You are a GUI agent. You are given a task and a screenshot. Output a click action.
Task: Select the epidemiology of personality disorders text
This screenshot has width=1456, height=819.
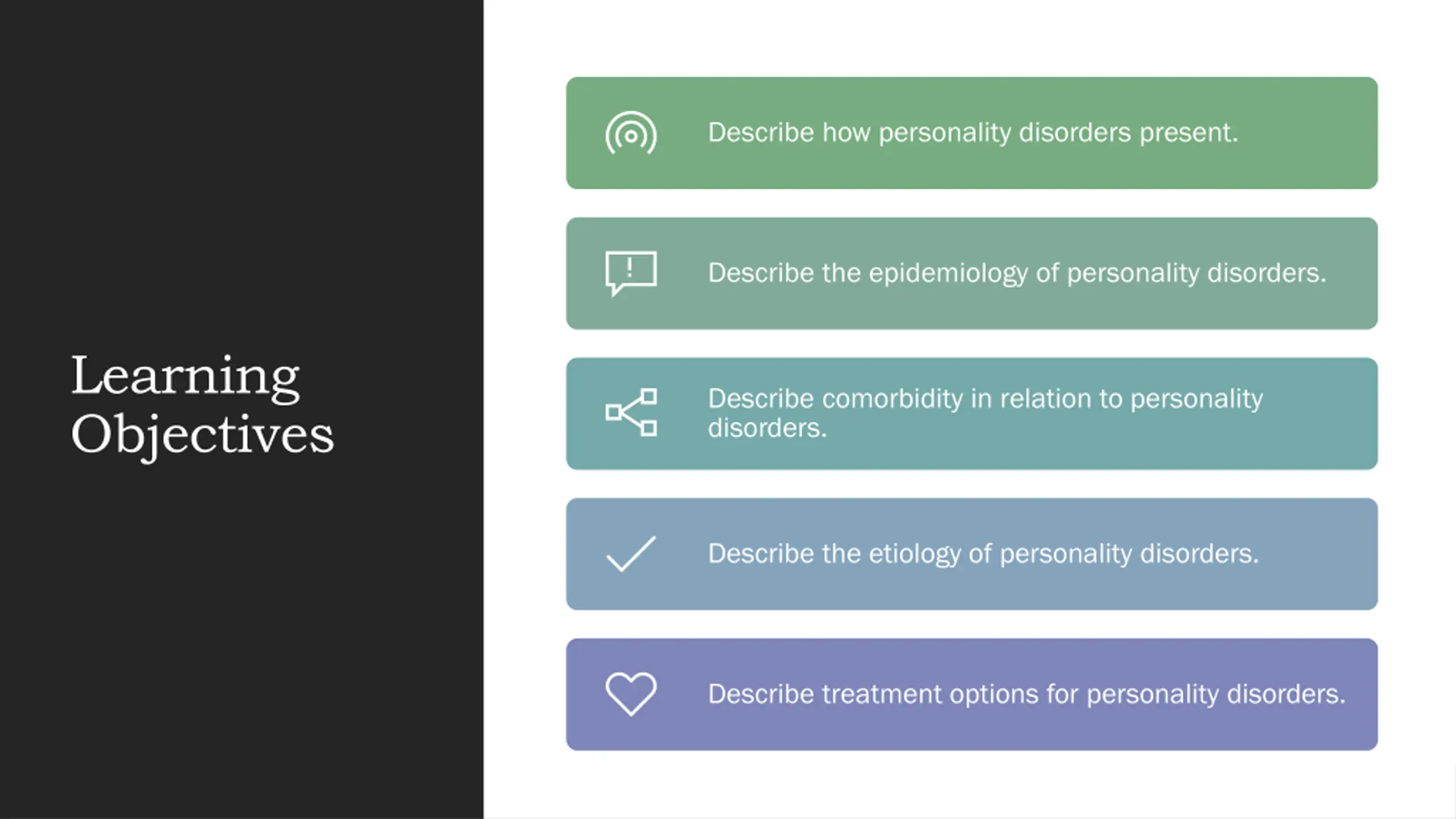[1017, 274]
